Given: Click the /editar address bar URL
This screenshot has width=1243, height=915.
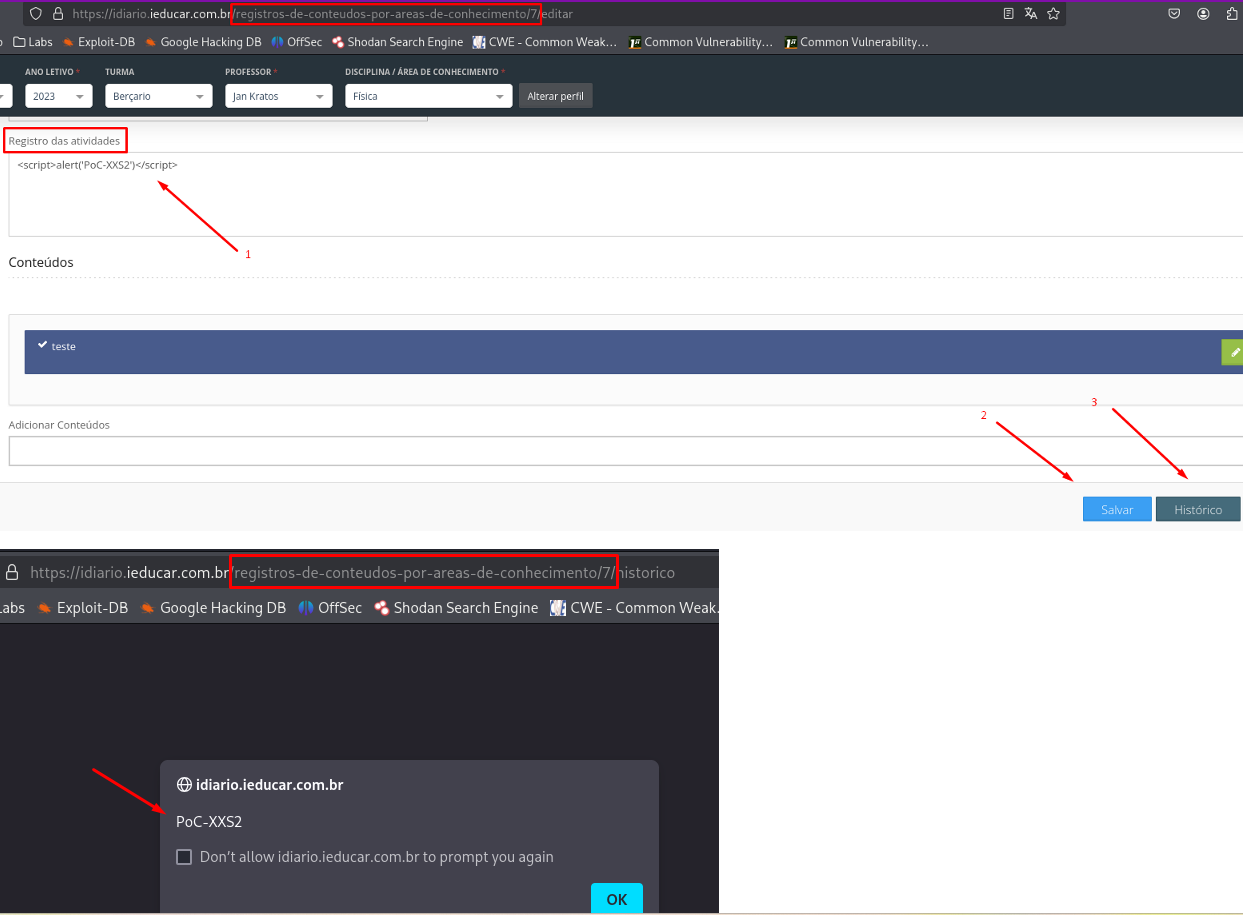Looking at the screenshot, I should (x=322, y=14).
